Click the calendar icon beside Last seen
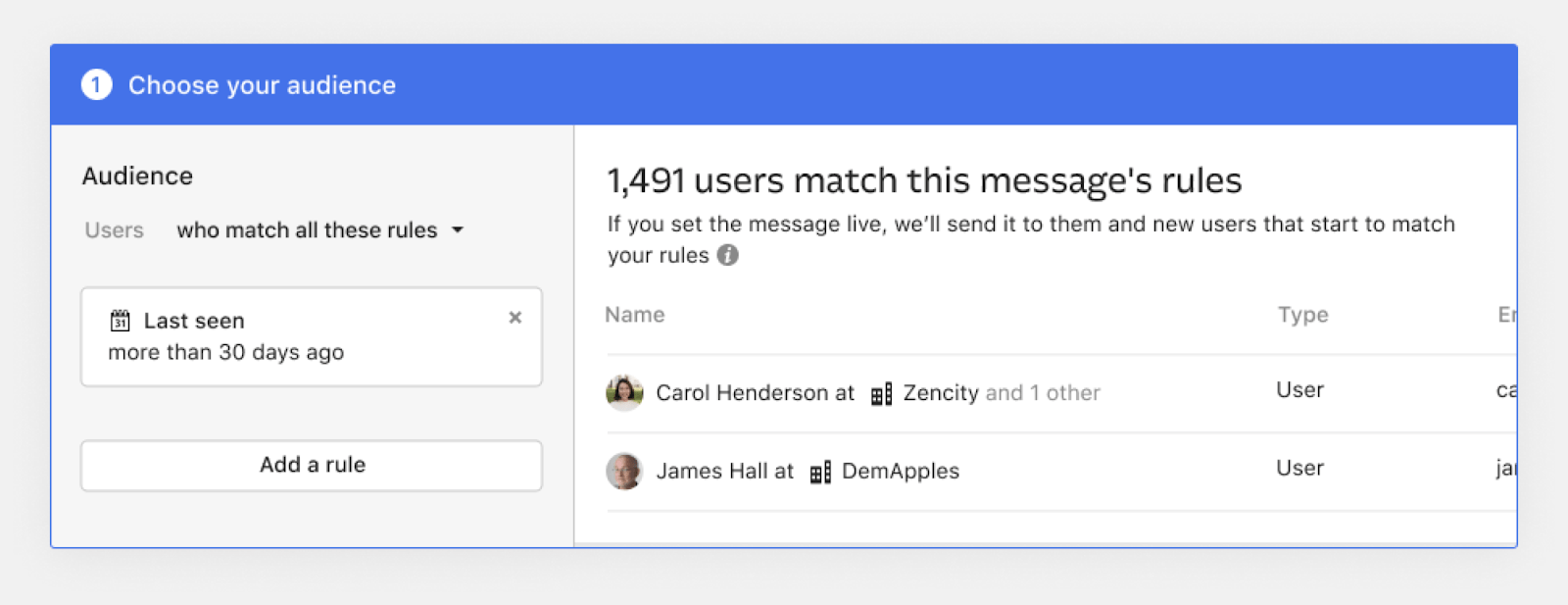Viewport: 1568px width, 605px height. (x=120, y=321)
